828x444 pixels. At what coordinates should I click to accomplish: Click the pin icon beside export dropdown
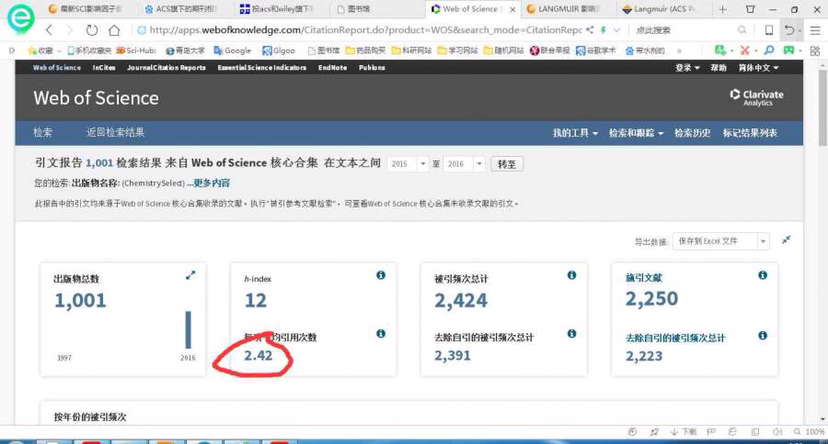coord(786,240)
